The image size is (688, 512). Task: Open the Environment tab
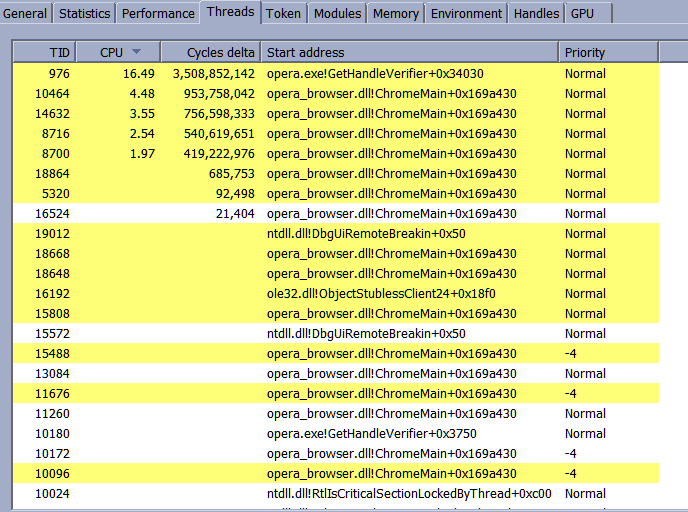(x=466, y=14)
